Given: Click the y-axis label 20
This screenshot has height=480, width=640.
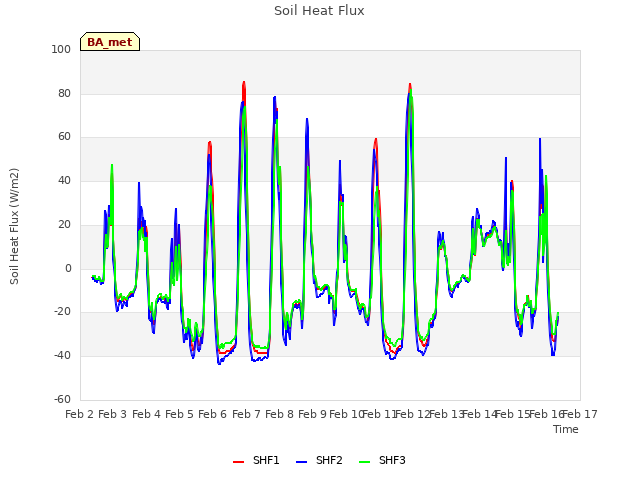Looking at the screenshot, I should click(64, 224).
